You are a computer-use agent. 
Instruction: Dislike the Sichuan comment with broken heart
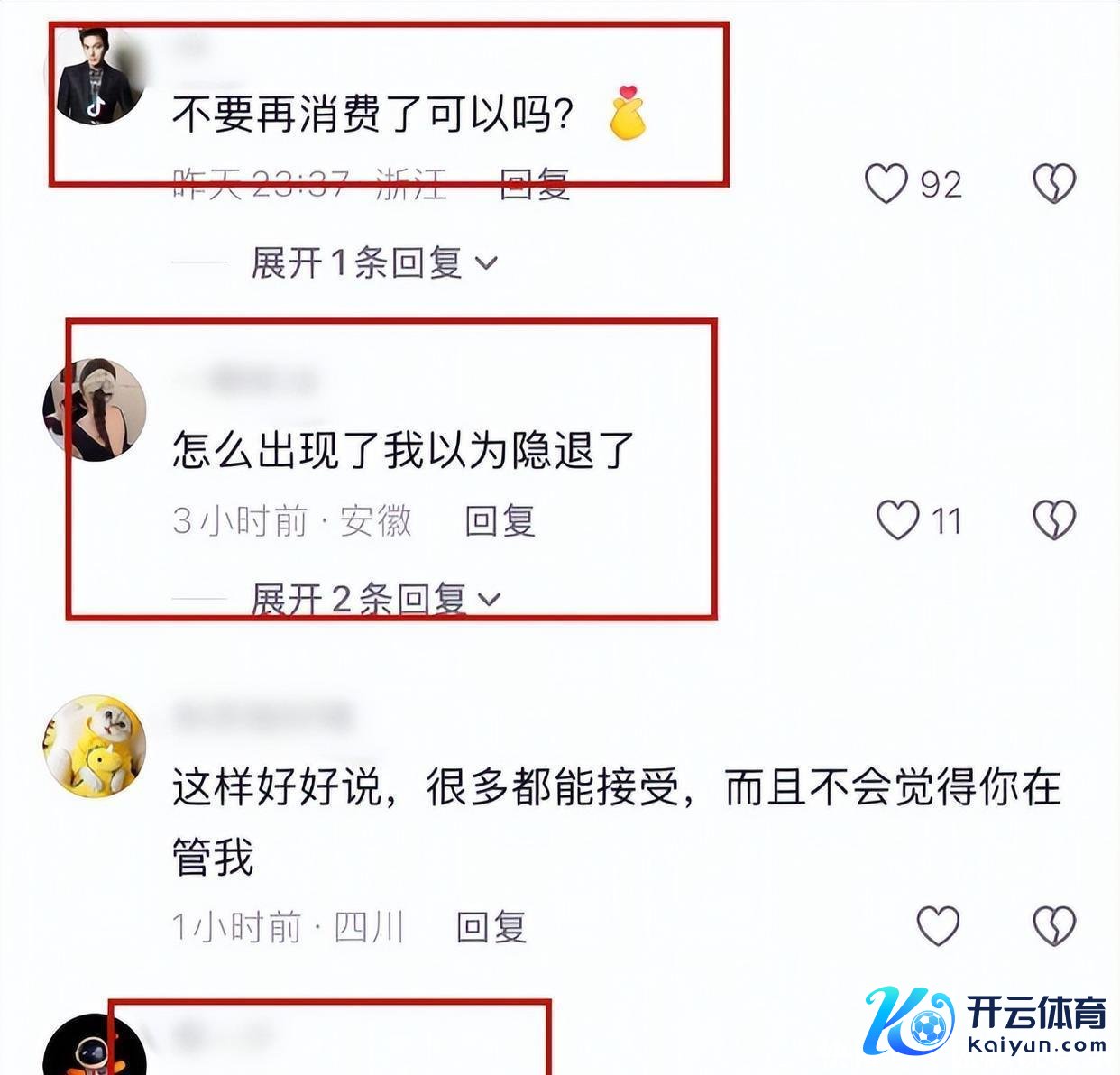pyautogui.click(x=1054, y=926)
